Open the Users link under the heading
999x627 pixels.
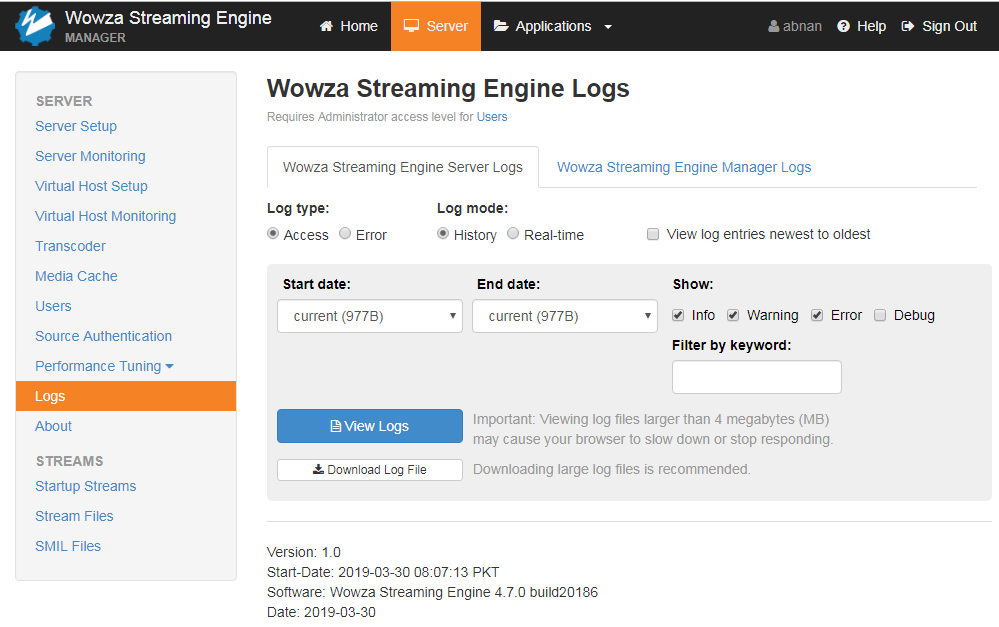point(492,117)
